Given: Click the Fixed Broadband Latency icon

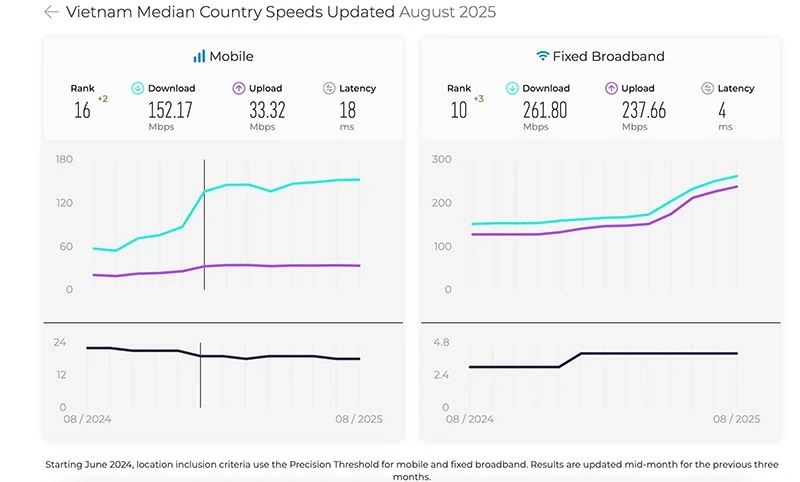Looking at the screenshot, I should coord(707,88).
